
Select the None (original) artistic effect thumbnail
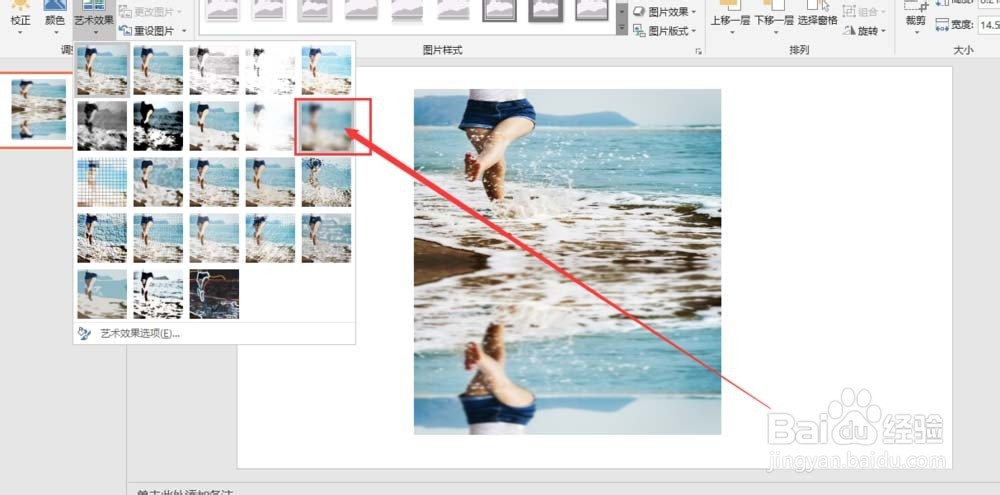102,70
